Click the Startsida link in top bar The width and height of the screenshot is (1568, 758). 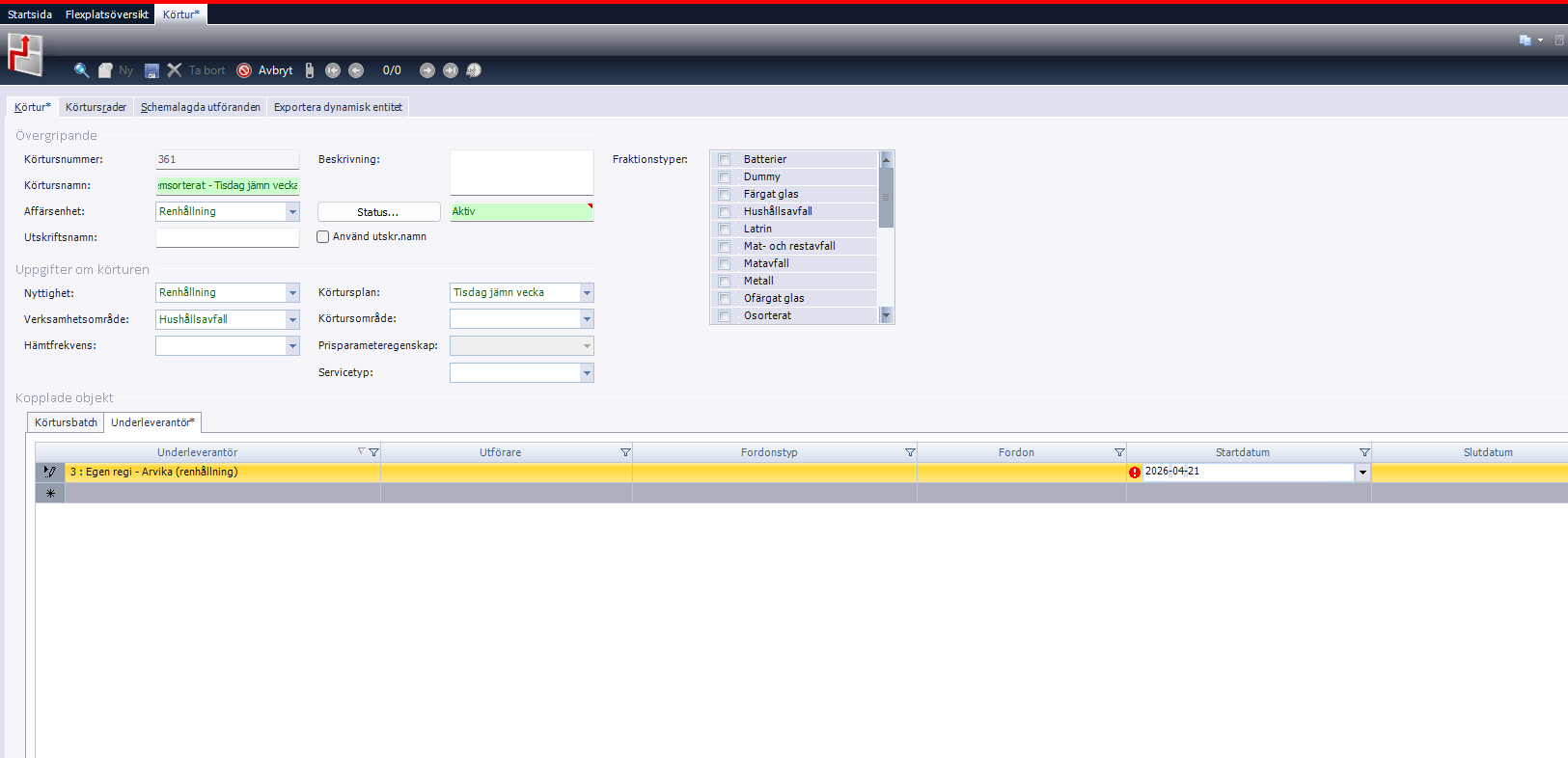[30, 14]
